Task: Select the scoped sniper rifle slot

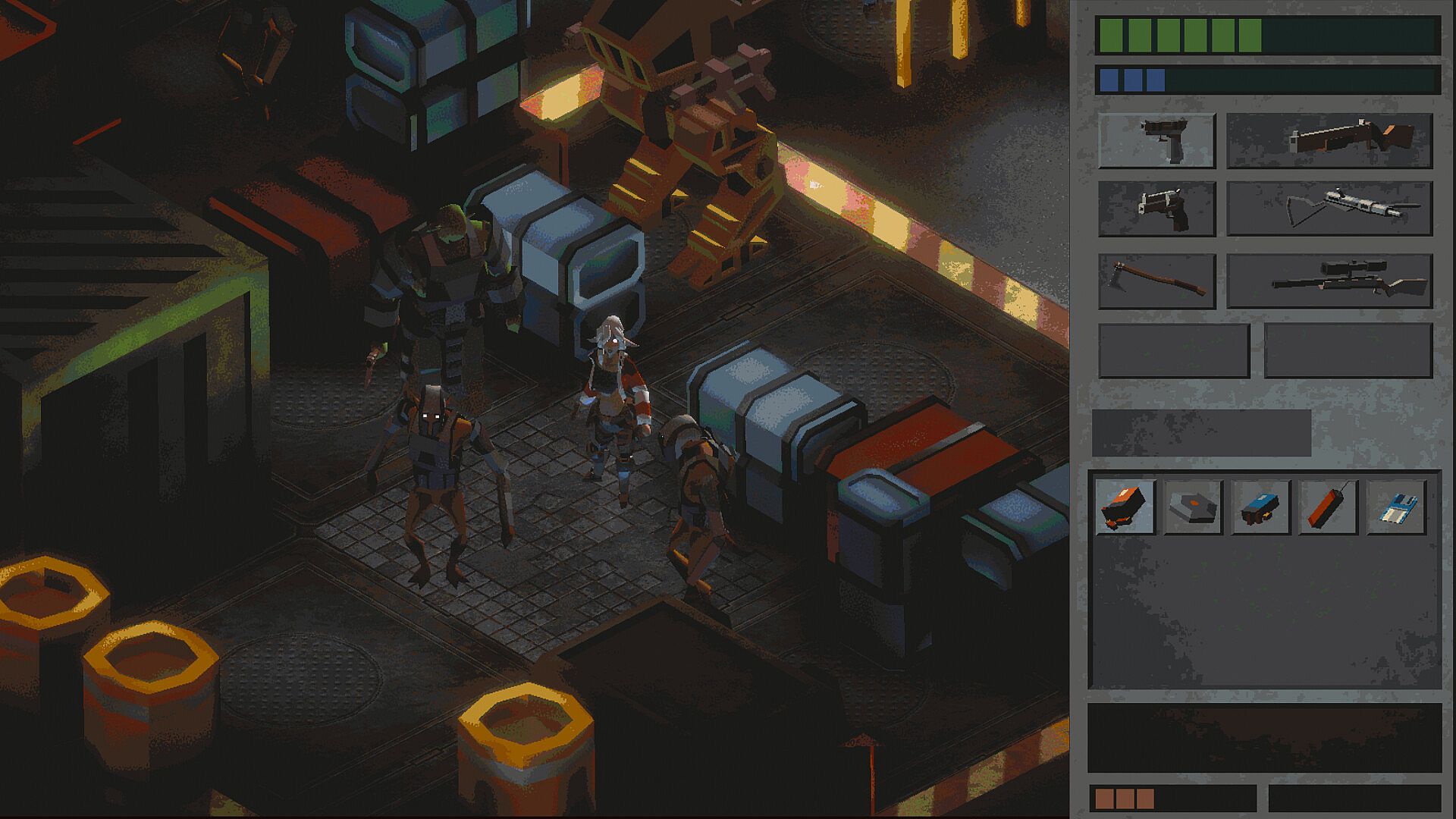Action: tap(1329, 281)
